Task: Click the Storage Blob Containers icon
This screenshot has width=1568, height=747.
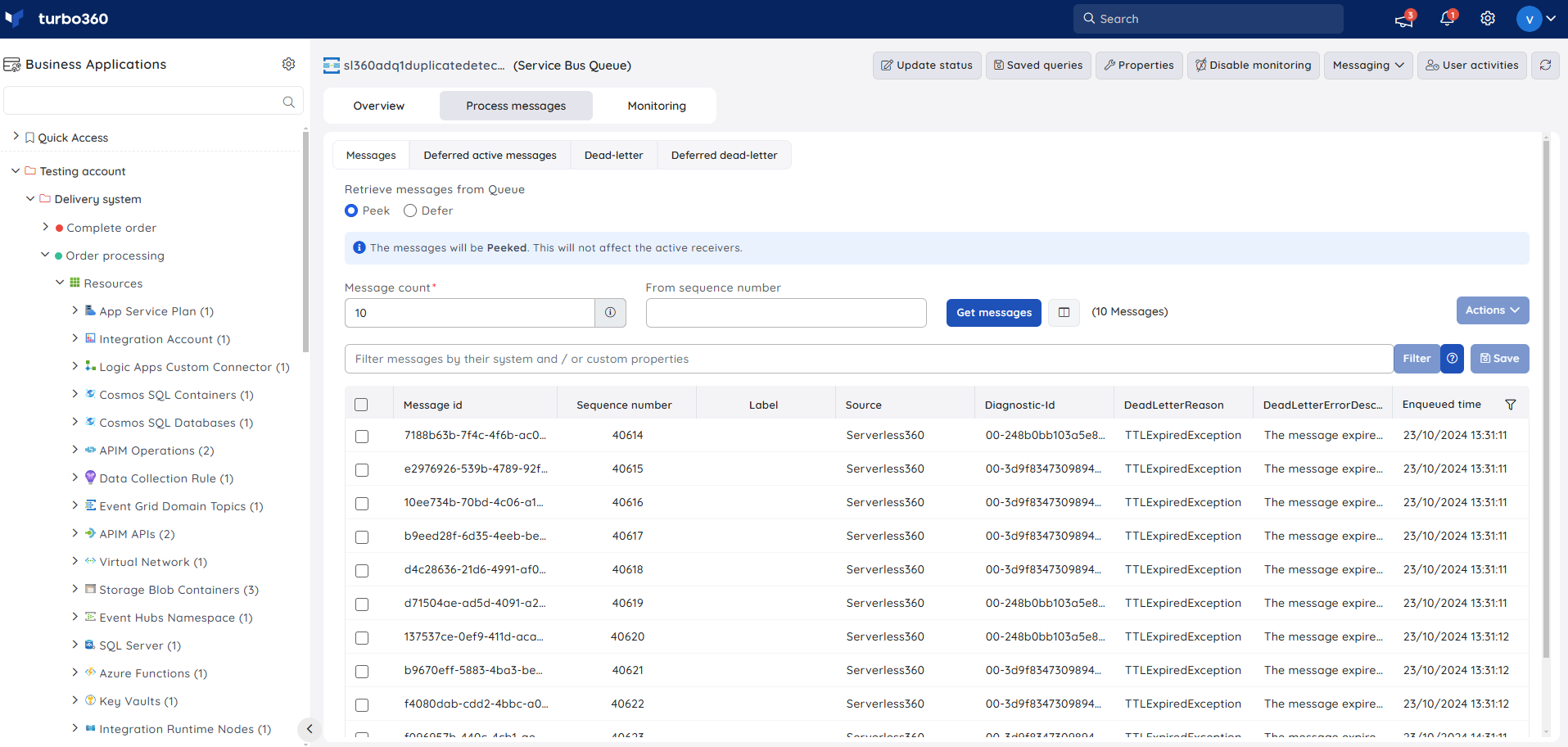Action: coord(90,589)
